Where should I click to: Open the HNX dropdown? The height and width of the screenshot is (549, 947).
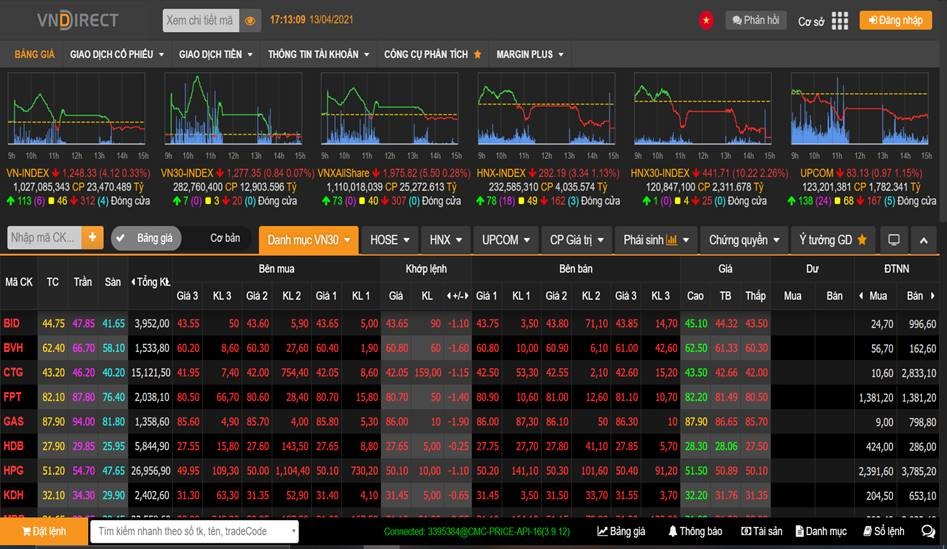(x=446, y=240)
